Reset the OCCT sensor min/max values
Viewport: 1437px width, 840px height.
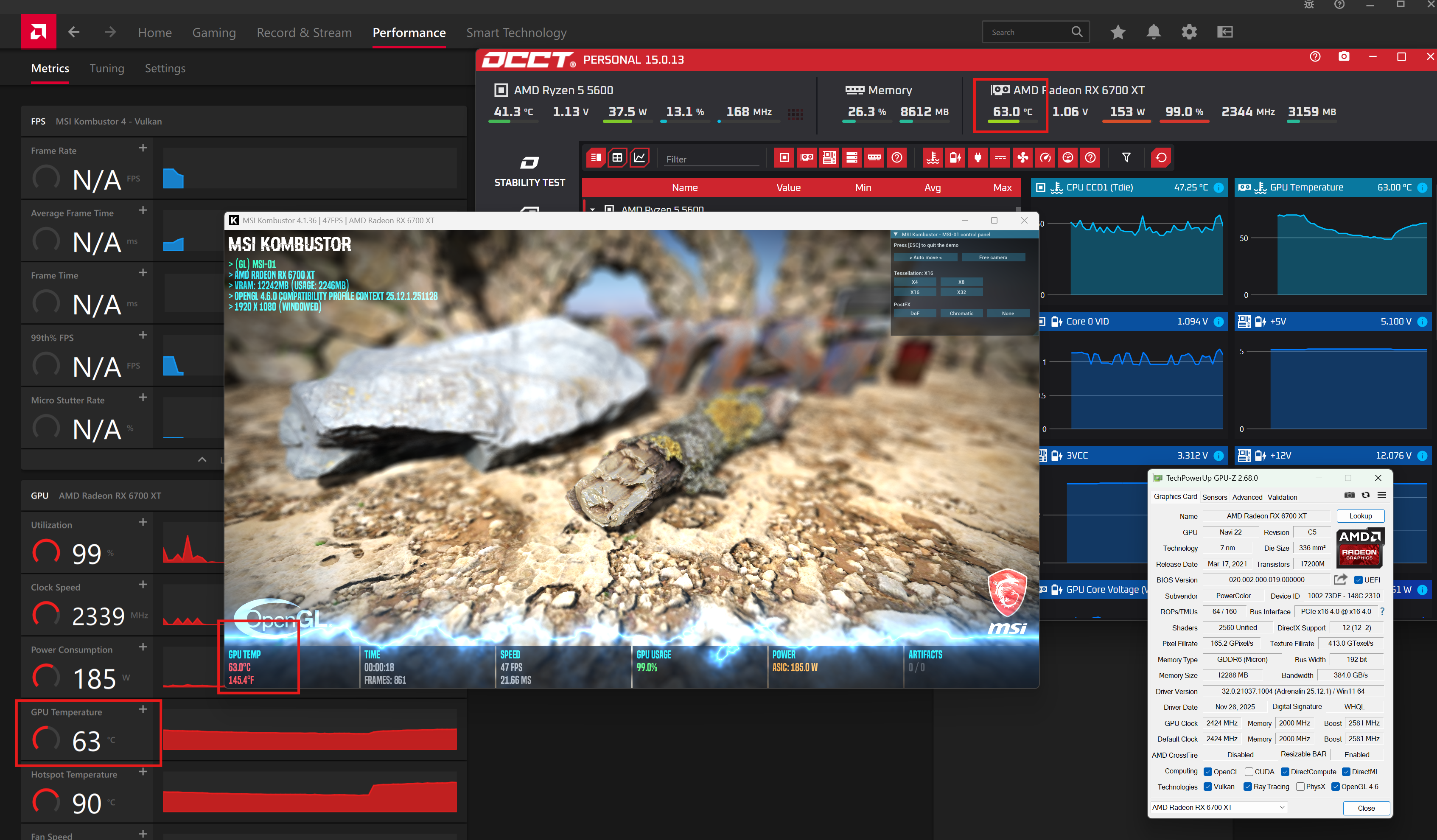coord(1161,157)
